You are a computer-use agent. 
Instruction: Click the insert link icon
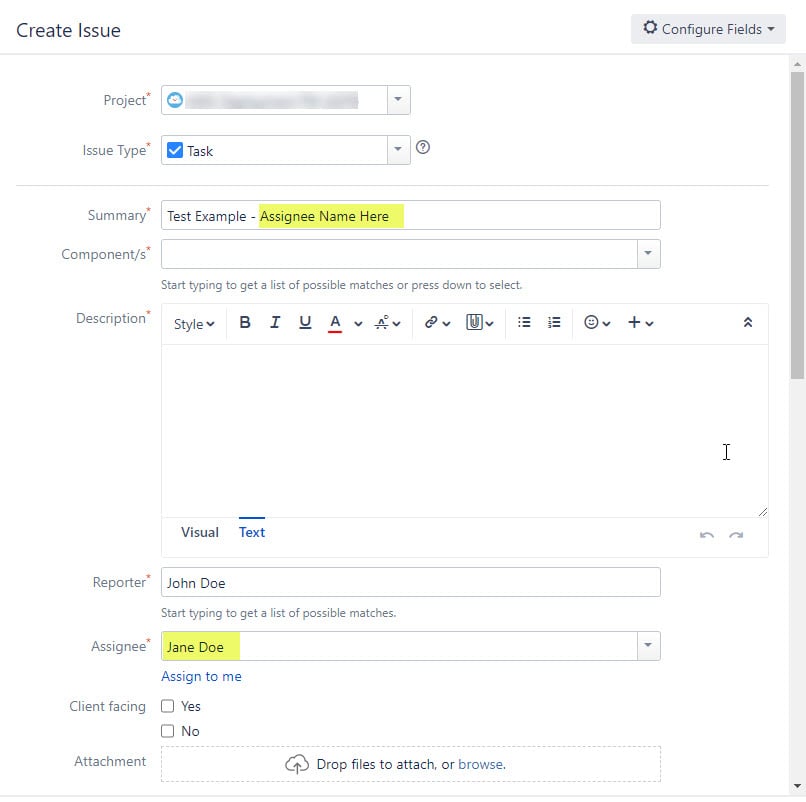point(431,322)
